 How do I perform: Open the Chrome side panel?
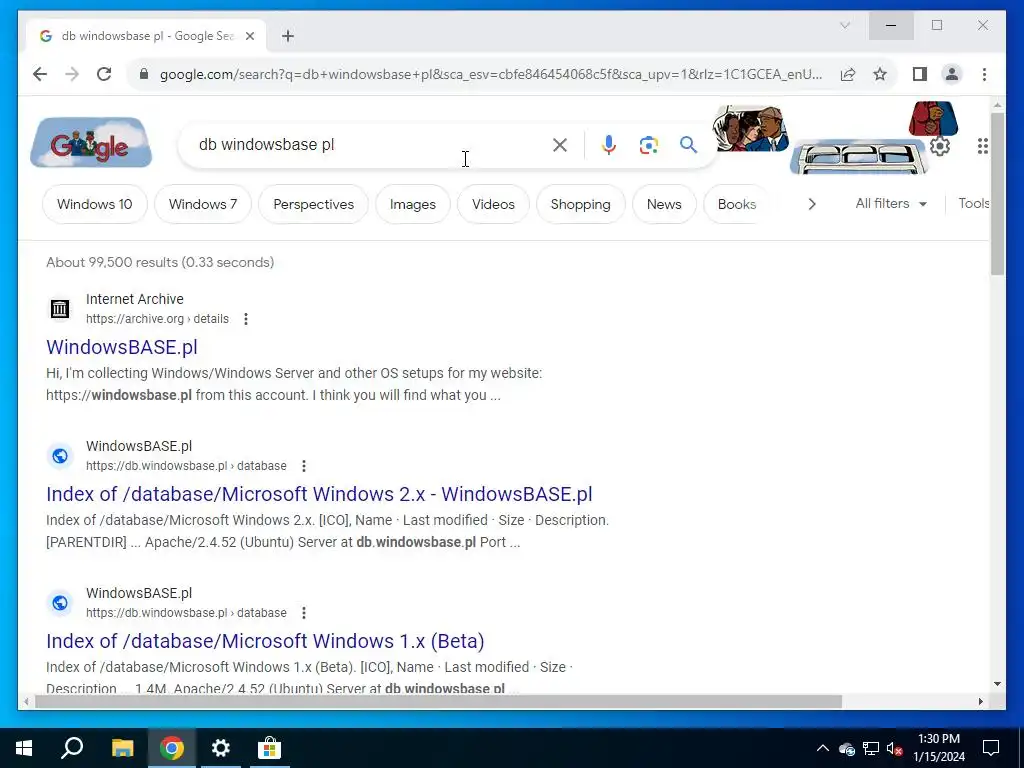click(x=920, y=74)
